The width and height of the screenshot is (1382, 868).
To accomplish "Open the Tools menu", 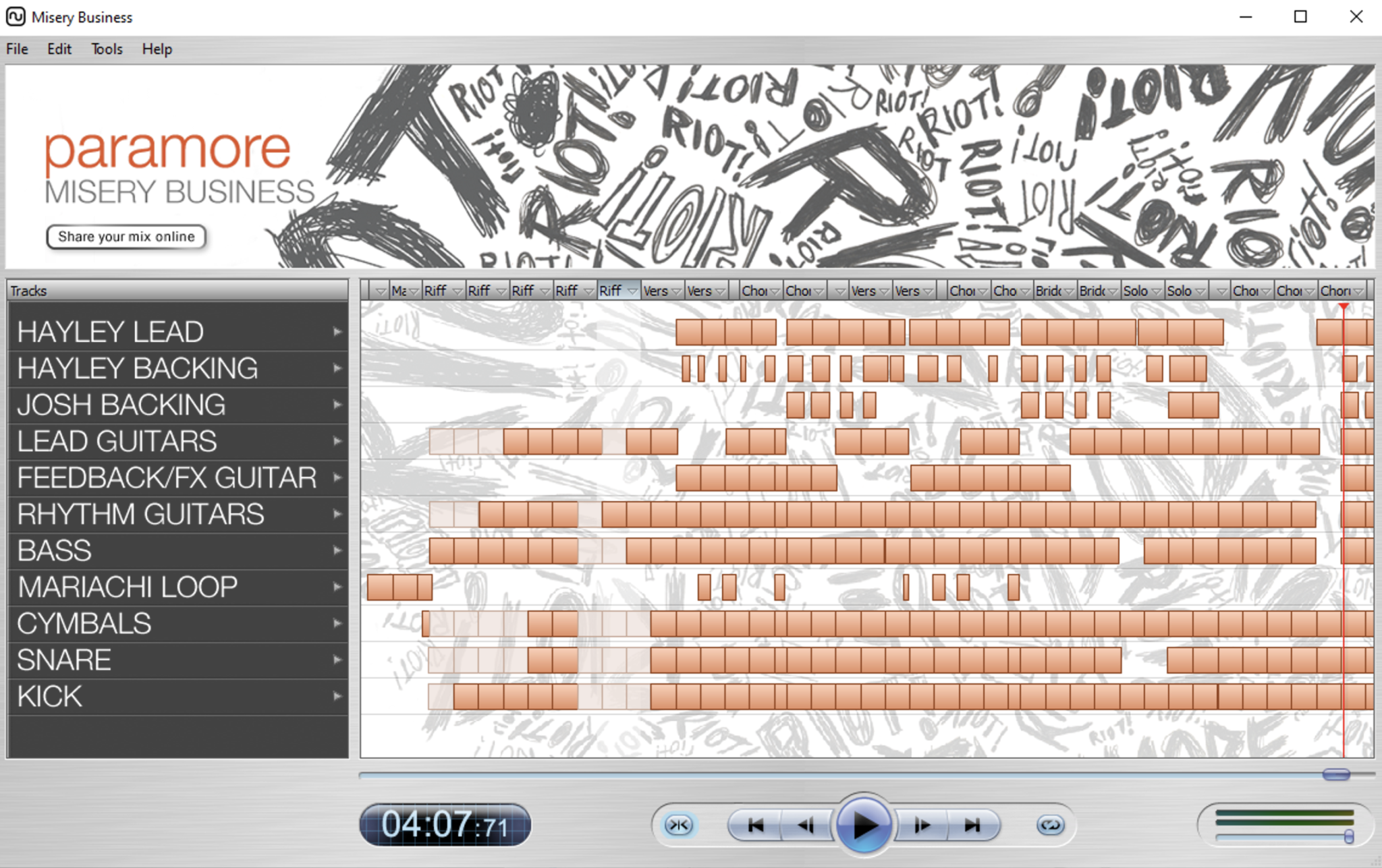I will (x=107, y=49).
